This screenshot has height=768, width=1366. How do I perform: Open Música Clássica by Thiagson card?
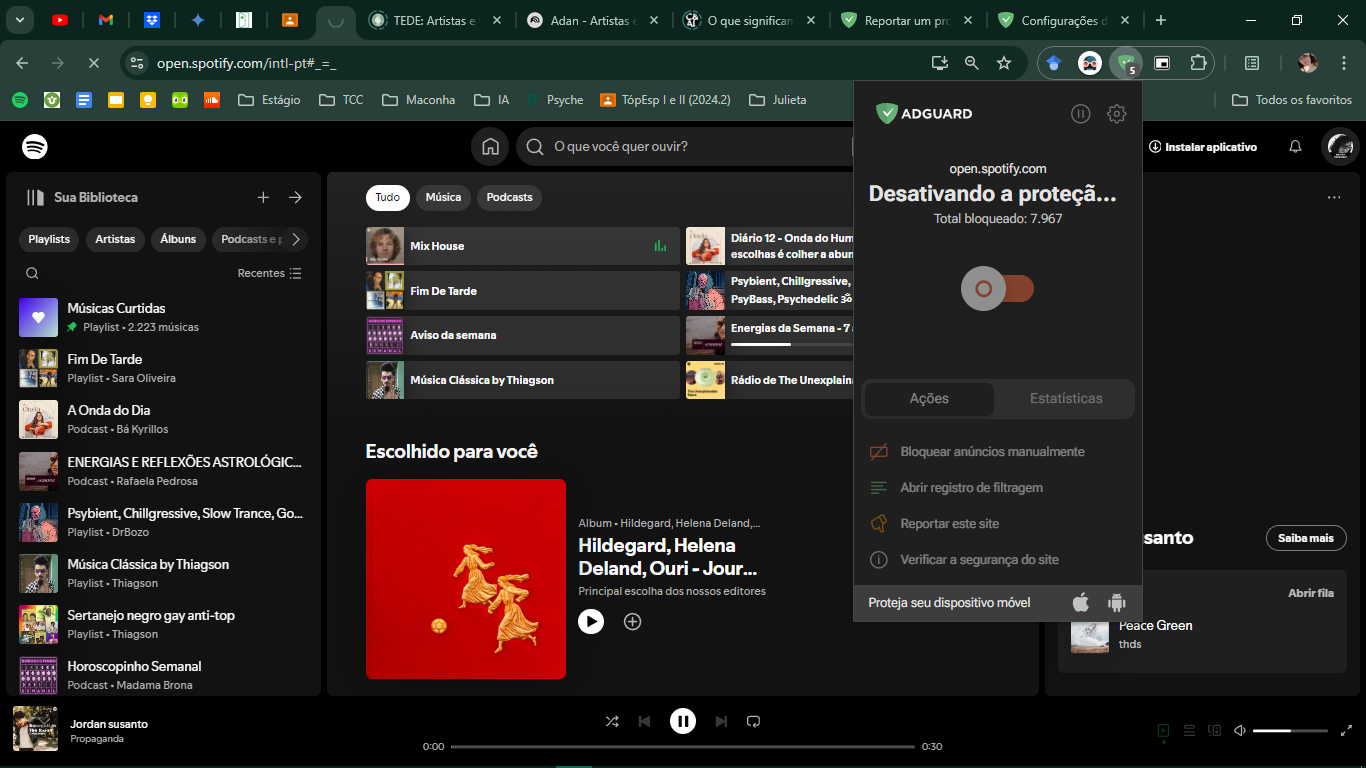pyautogui.click(x=523, y=380)
